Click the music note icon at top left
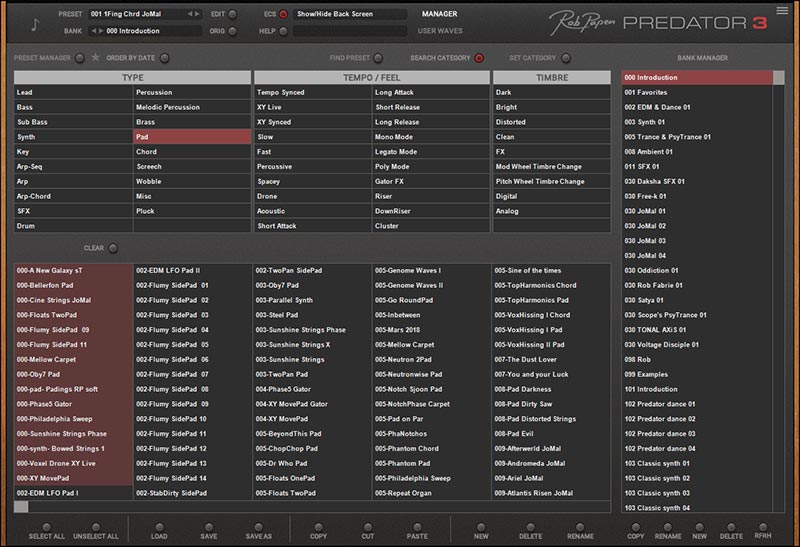The image size is (800, 547). pyautogui.click(x=35, y=24)
